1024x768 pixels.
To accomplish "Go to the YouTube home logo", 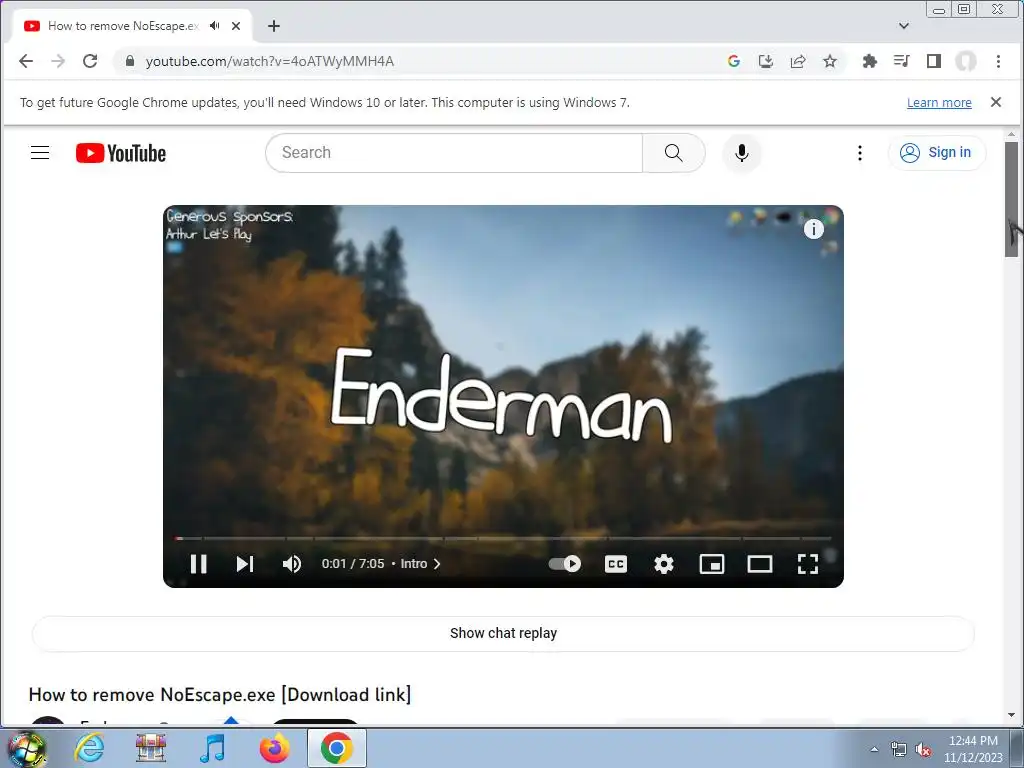I will click(121, 153).
